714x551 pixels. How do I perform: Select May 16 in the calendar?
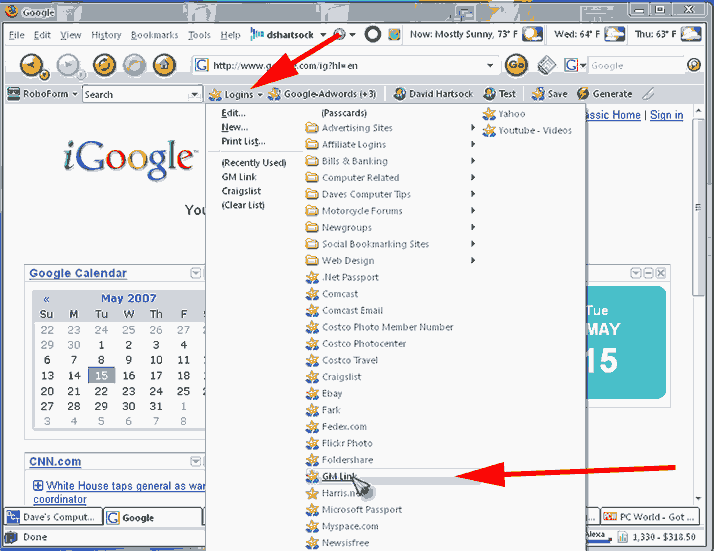(x=129, y=376)
